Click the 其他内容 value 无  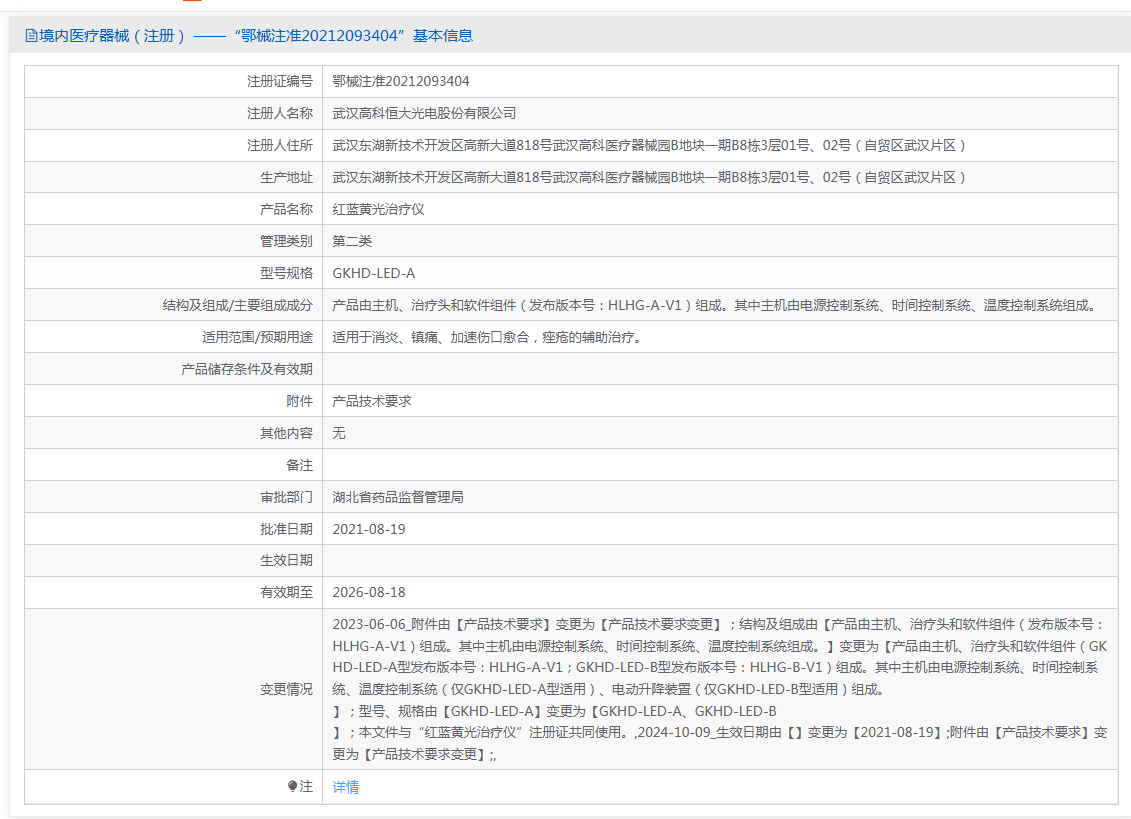[x=339, y=433]
